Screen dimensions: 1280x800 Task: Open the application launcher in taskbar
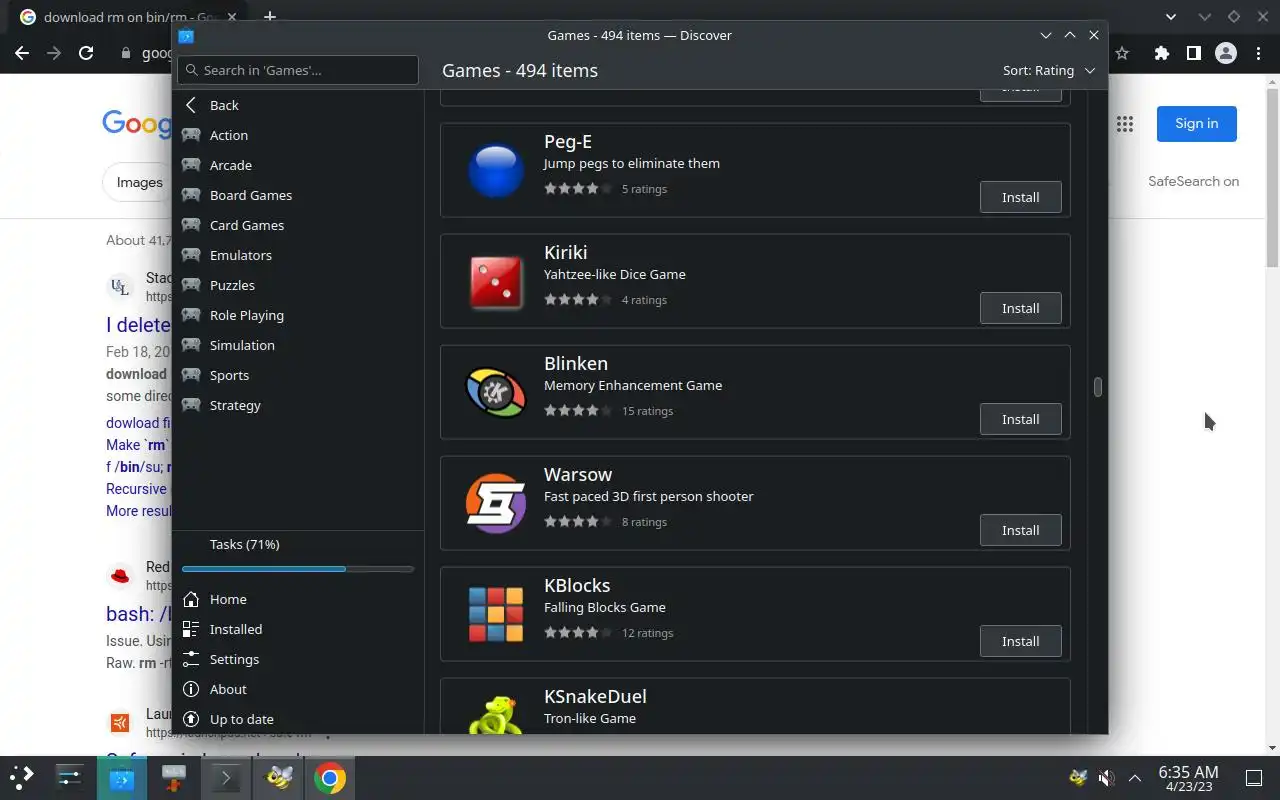pyautogui.click(x=22, y=777)
